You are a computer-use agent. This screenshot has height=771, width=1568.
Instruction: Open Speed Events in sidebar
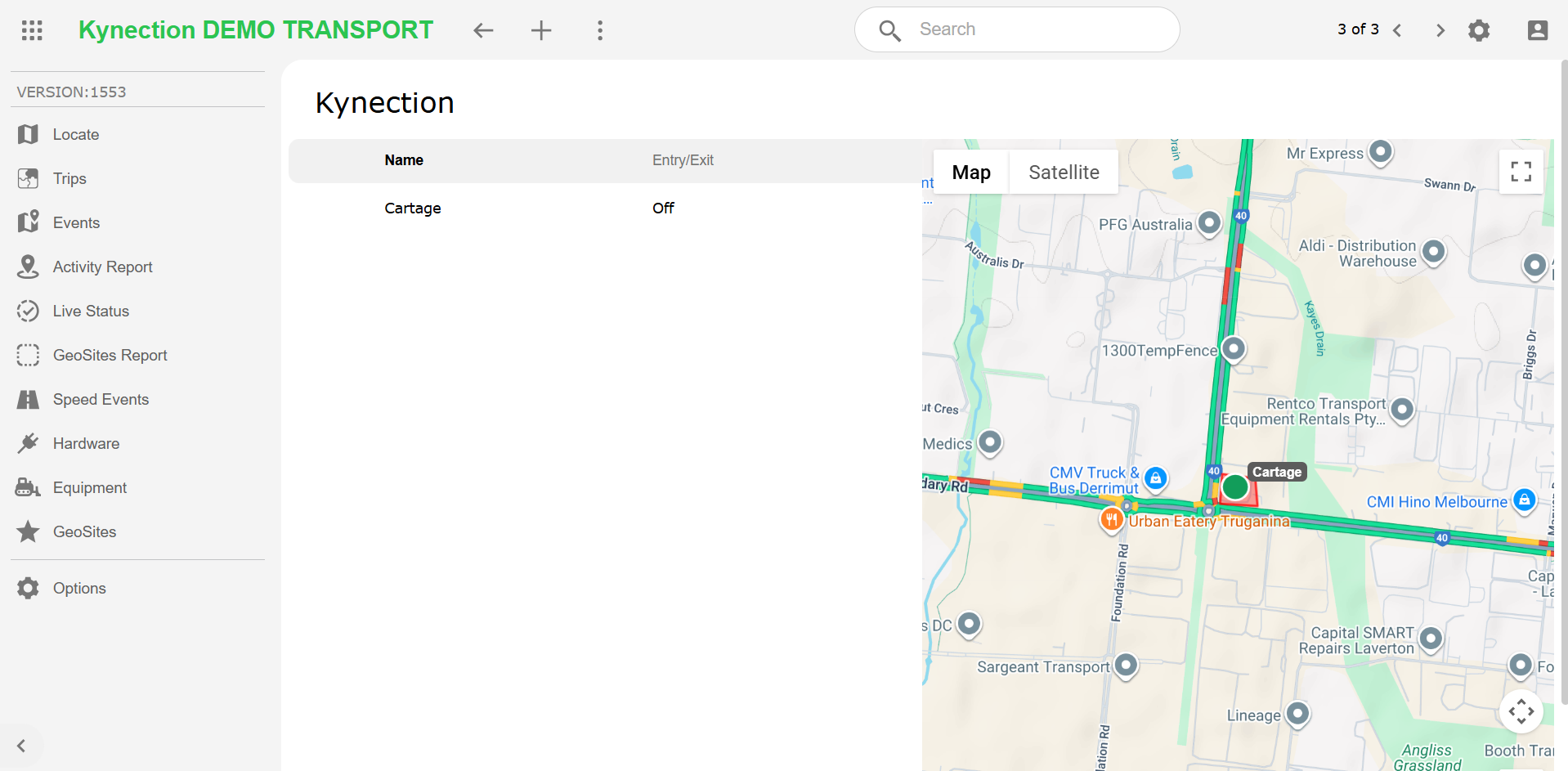pos(101,400)
